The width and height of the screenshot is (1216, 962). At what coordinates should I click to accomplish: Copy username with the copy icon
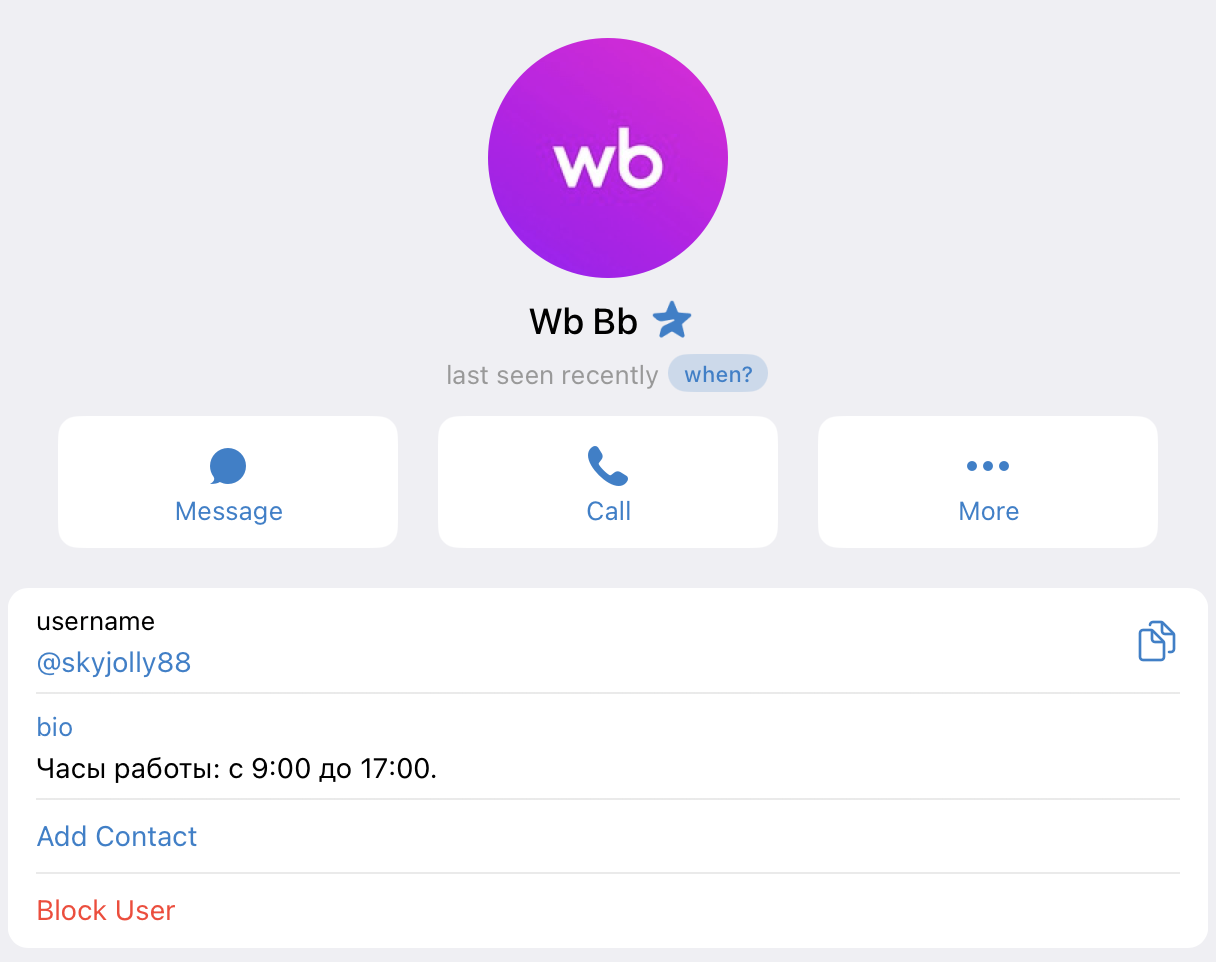(1157, 641)
